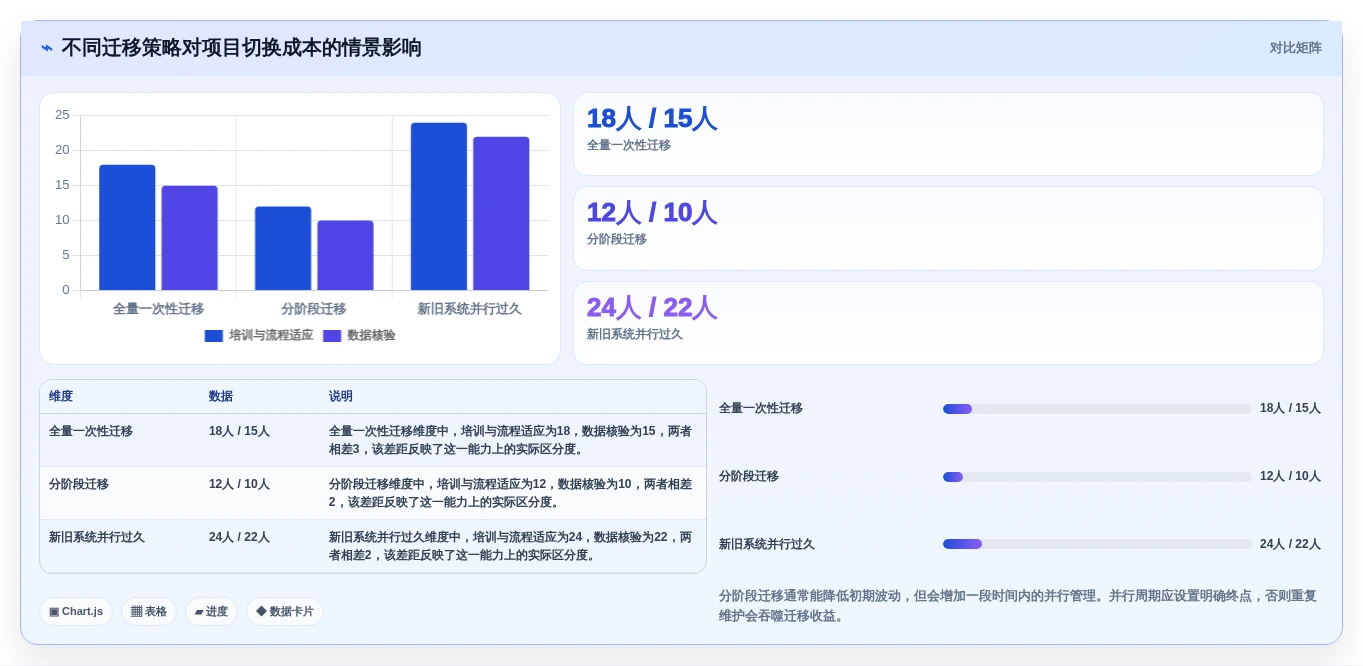Image resolution: width=1363 pixels, height=666 pixels.
Task: Click the 分阶段迁移 progress bar
Action: coord(1097,477)
